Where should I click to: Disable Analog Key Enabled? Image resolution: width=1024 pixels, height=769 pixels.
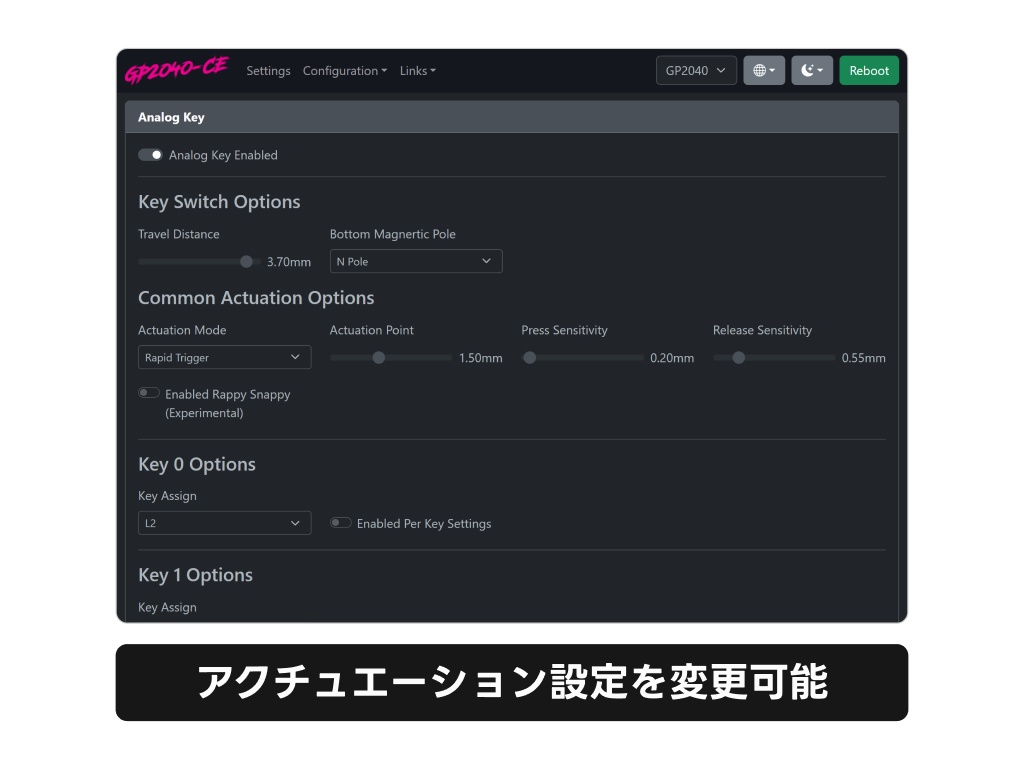click(x=150, y=155)
